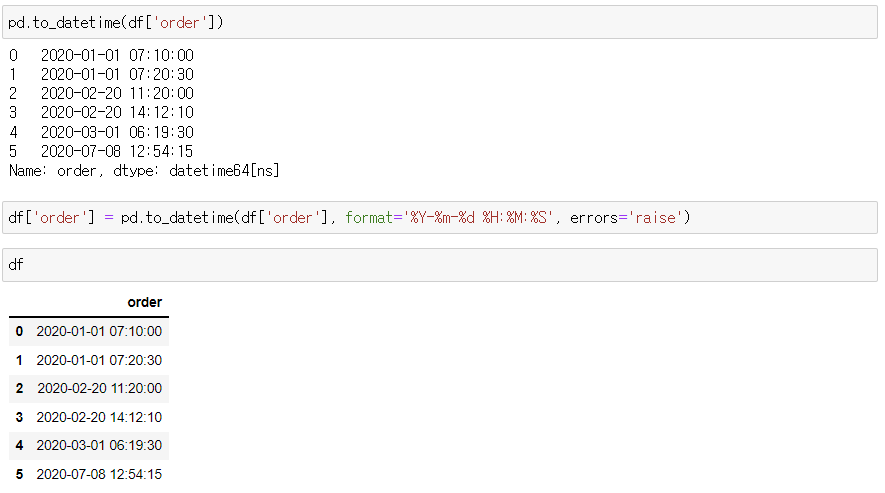Screen dimensions: 885x493
Task: Select output line 2020-02-20 14:12:10 in Series output
Action: [117, 112]
